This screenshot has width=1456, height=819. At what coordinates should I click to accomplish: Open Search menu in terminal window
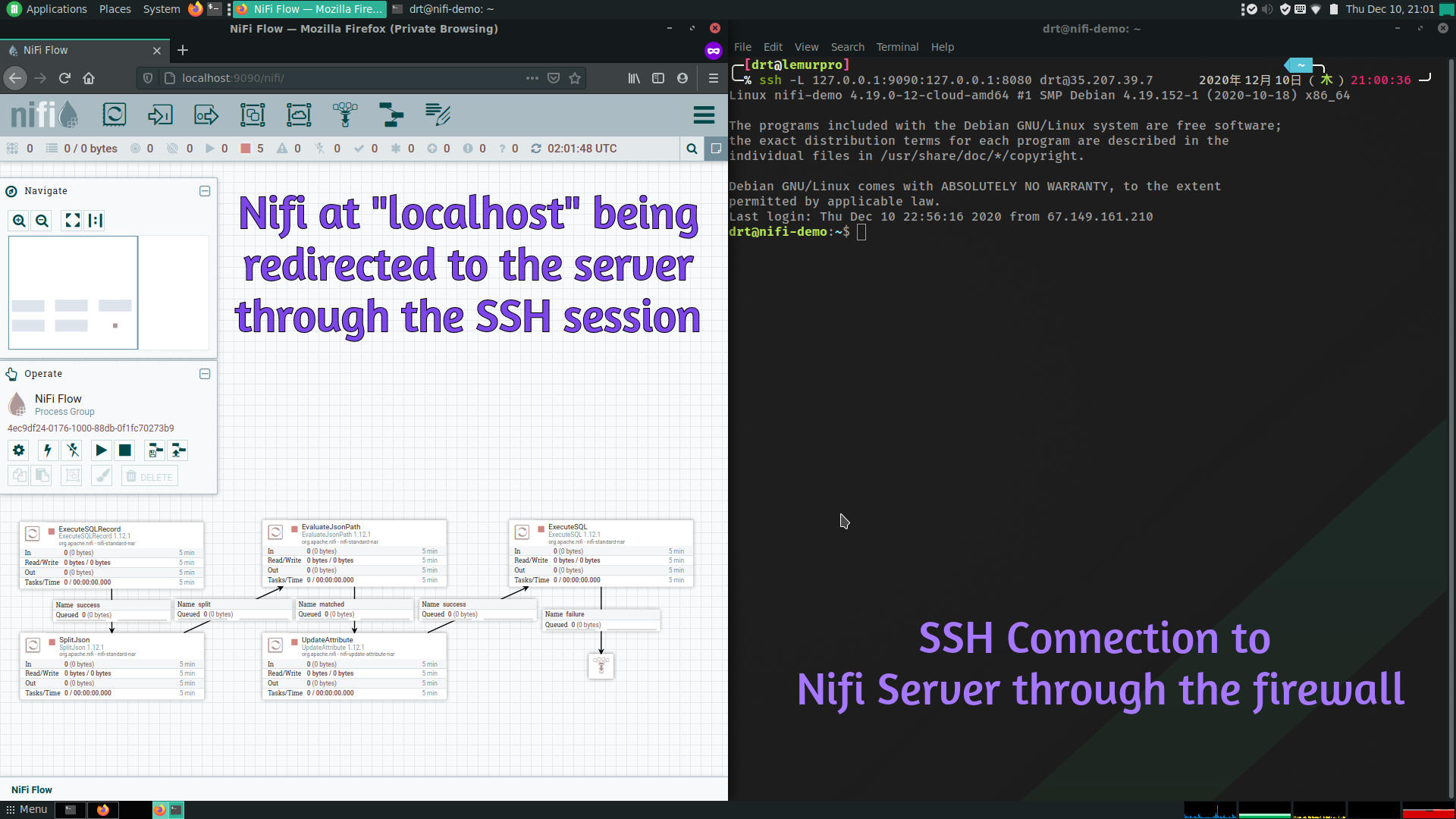click(847, 47)
